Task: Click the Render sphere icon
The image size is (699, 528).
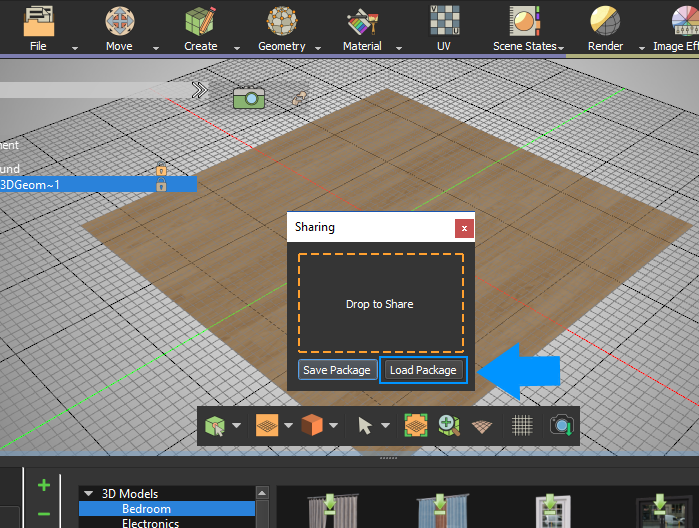Action: coord(604,20)
